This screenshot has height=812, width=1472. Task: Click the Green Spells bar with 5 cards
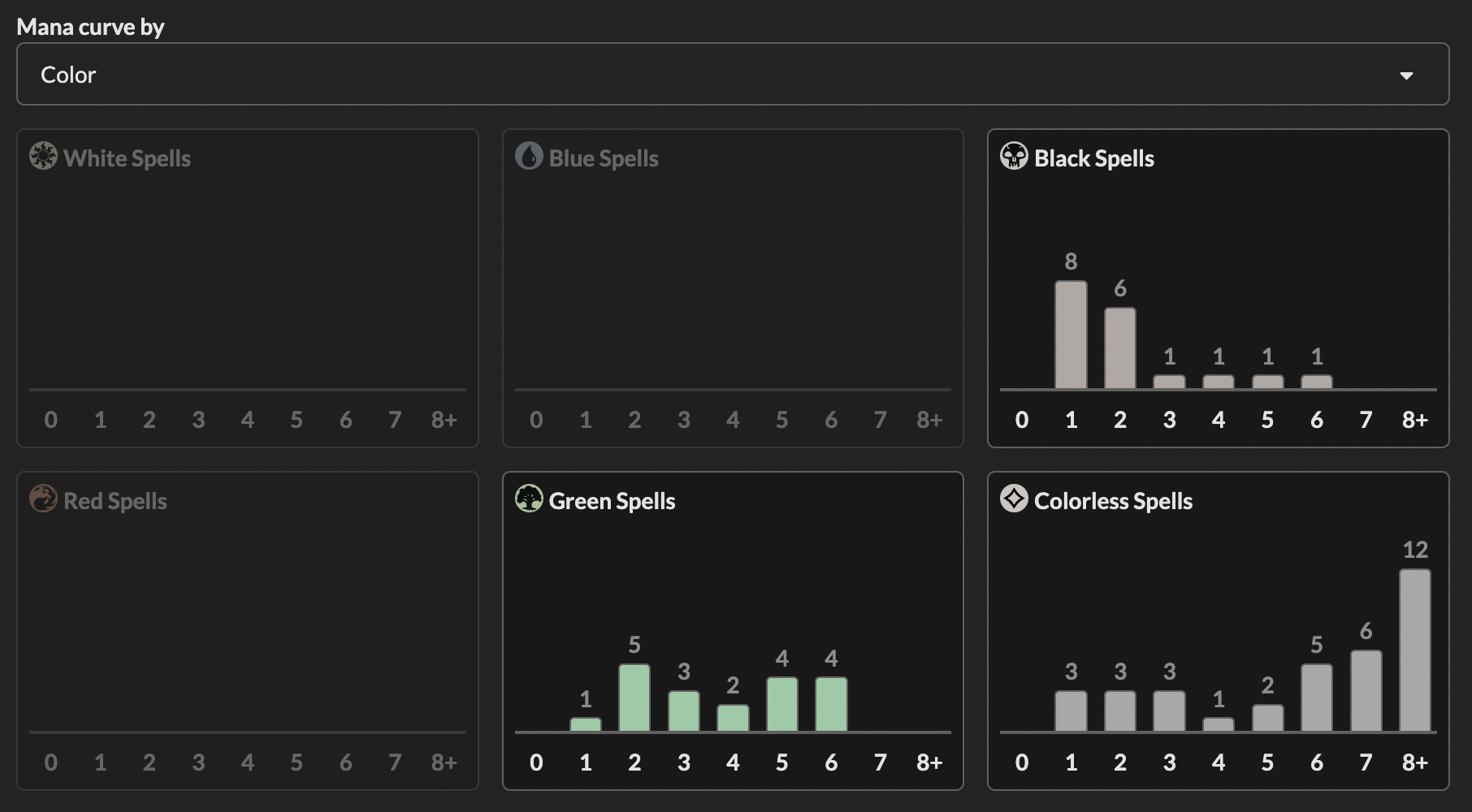pyautogui.click(x=634, y=698)
